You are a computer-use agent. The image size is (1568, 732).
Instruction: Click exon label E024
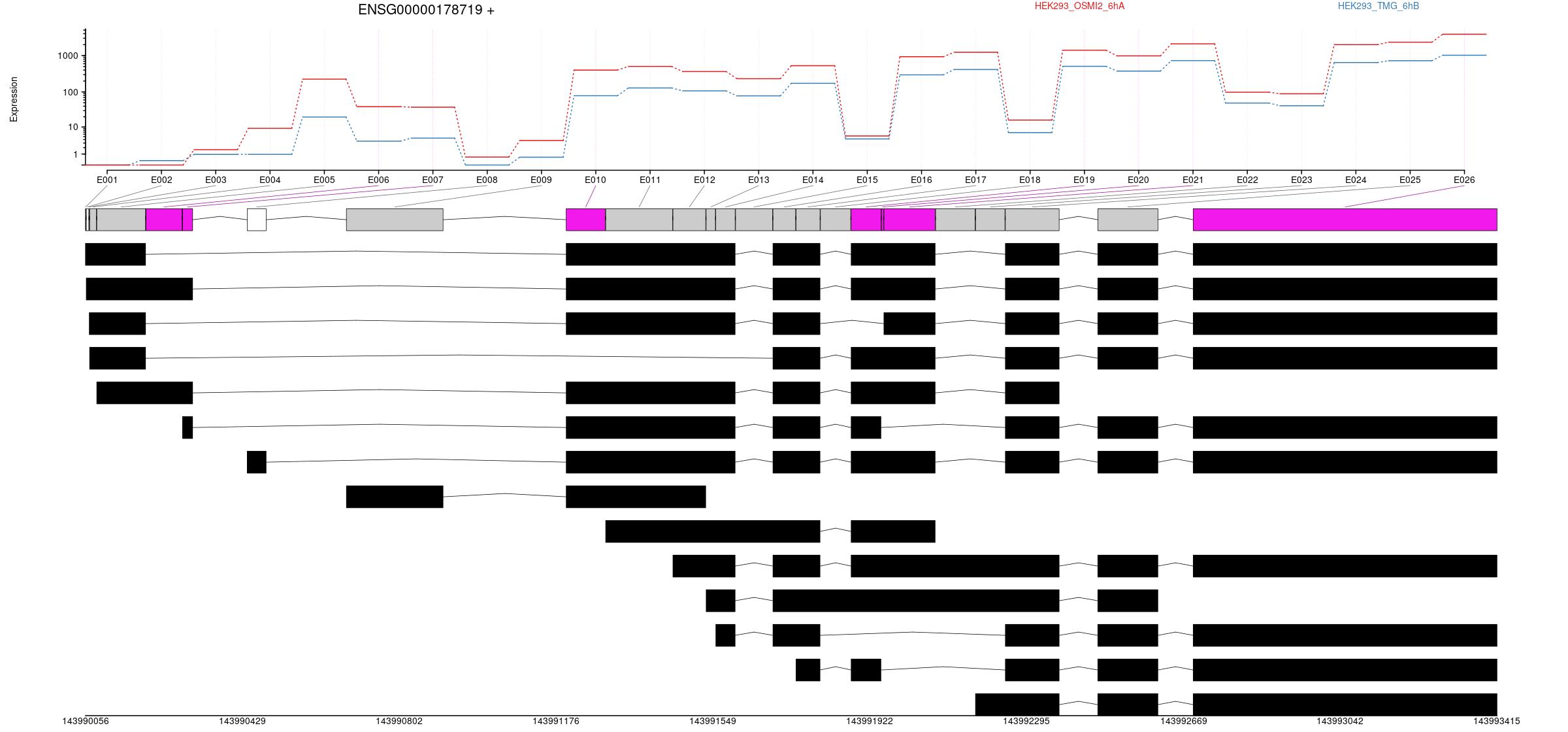(x=1356, y=180)
